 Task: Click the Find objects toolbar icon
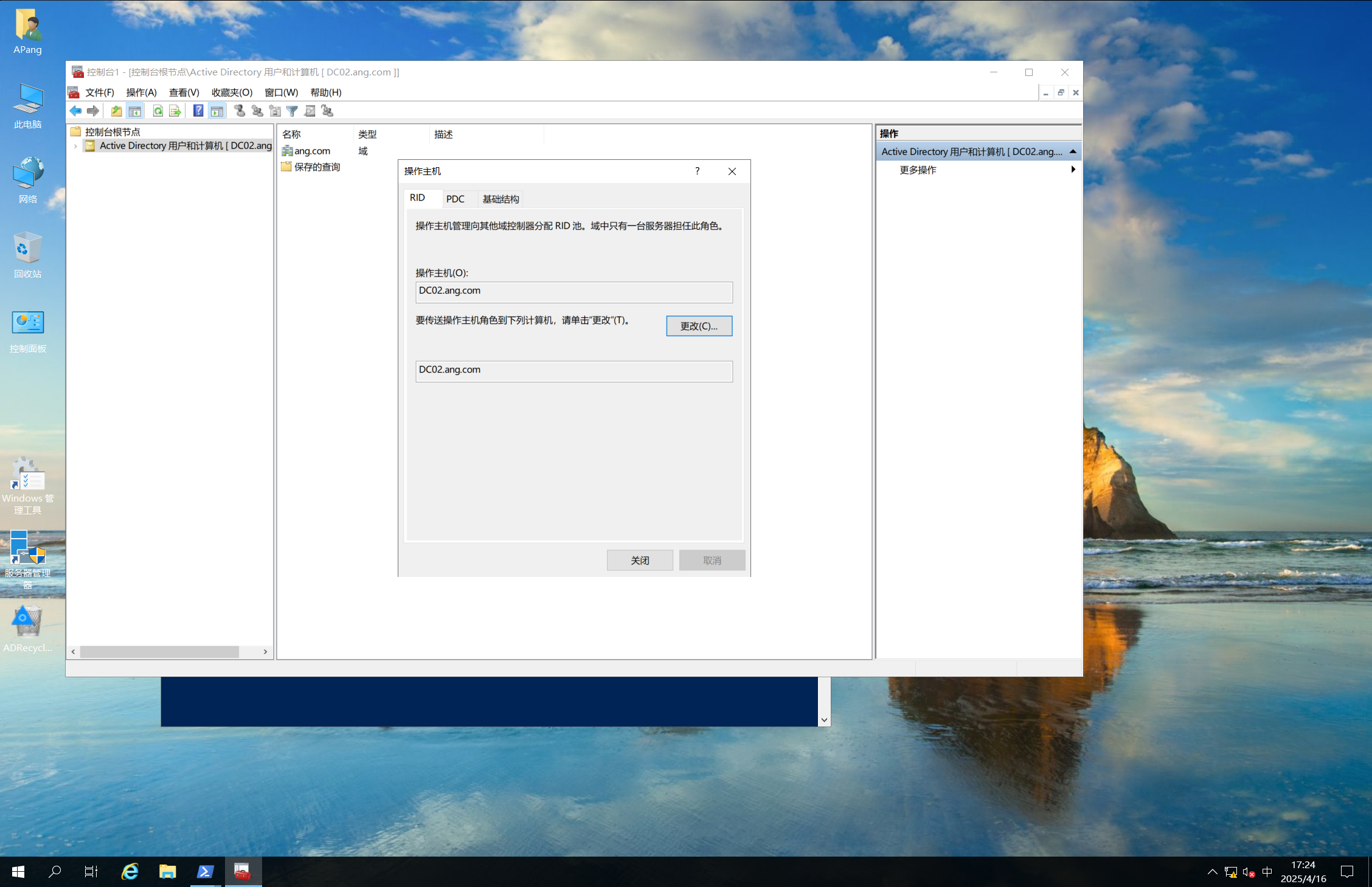point(310,111)
